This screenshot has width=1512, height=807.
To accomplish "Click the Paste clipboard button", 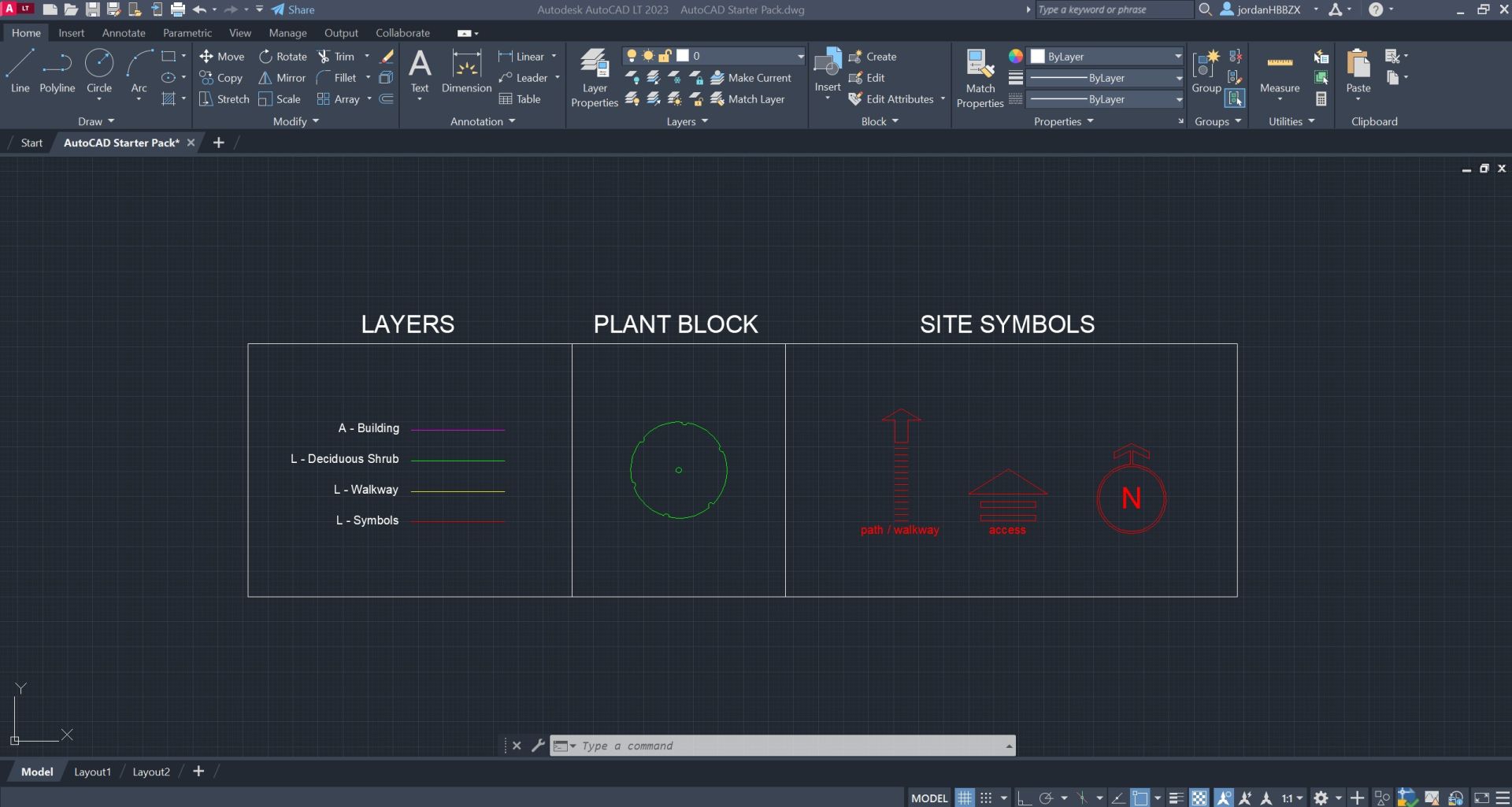I will tap(1358, 71).
